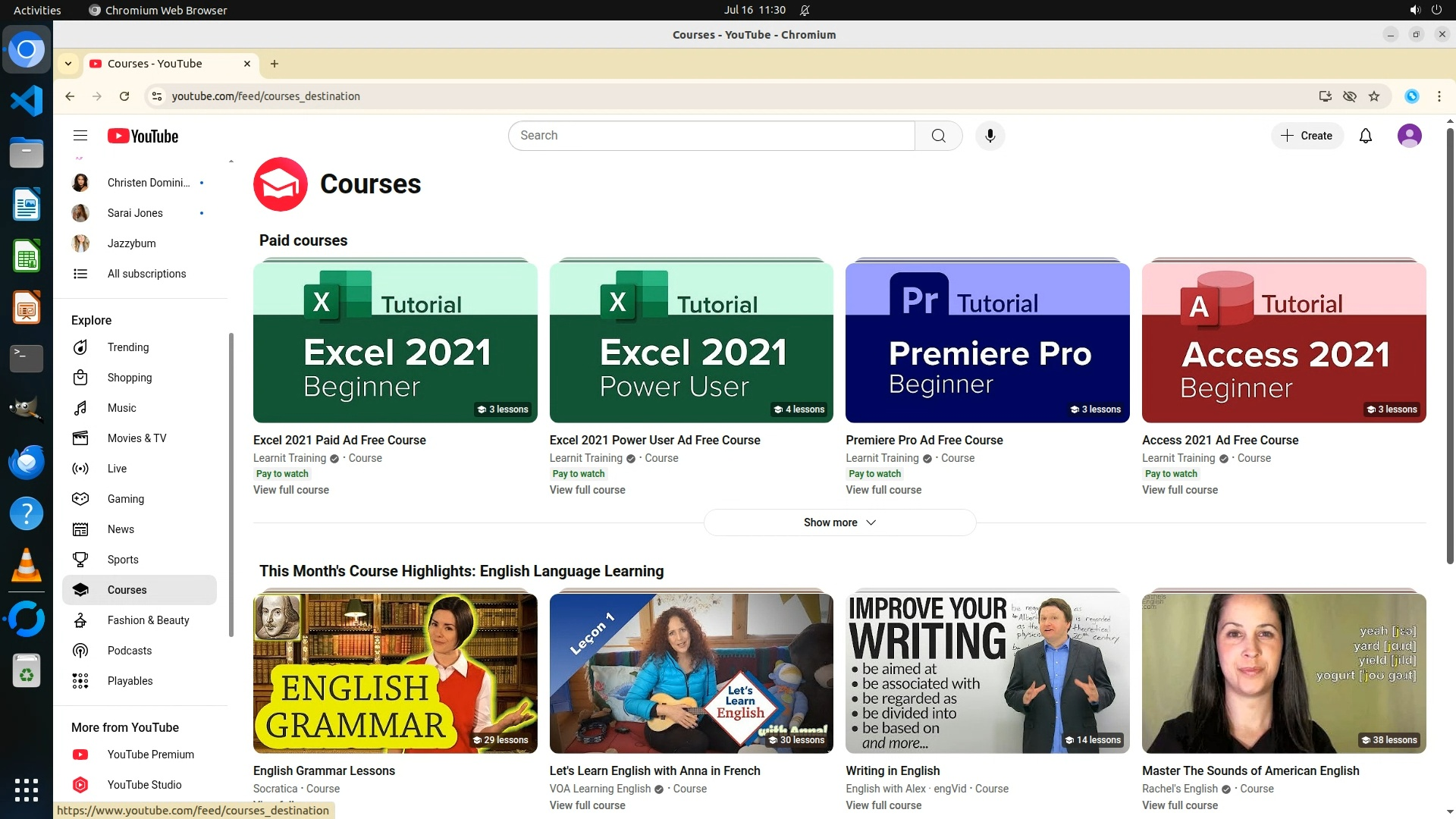The width and height of the screenshot is (1456, 819).
Task: Expand Paid courses with Show more
Action: pos(839,522)
